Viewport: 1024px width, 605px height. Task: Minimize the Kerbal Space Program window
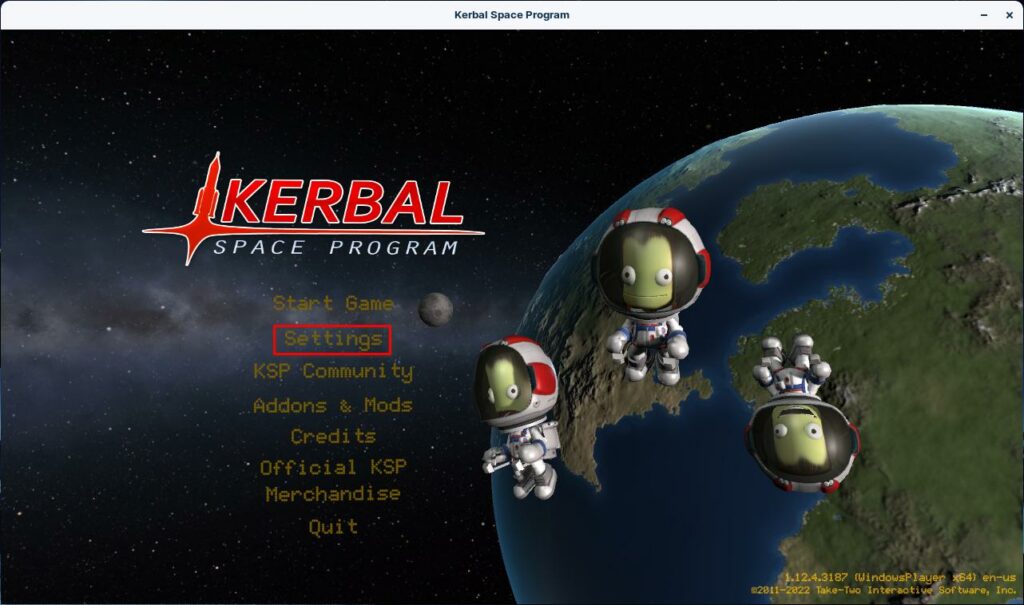(x=981, y=15)
